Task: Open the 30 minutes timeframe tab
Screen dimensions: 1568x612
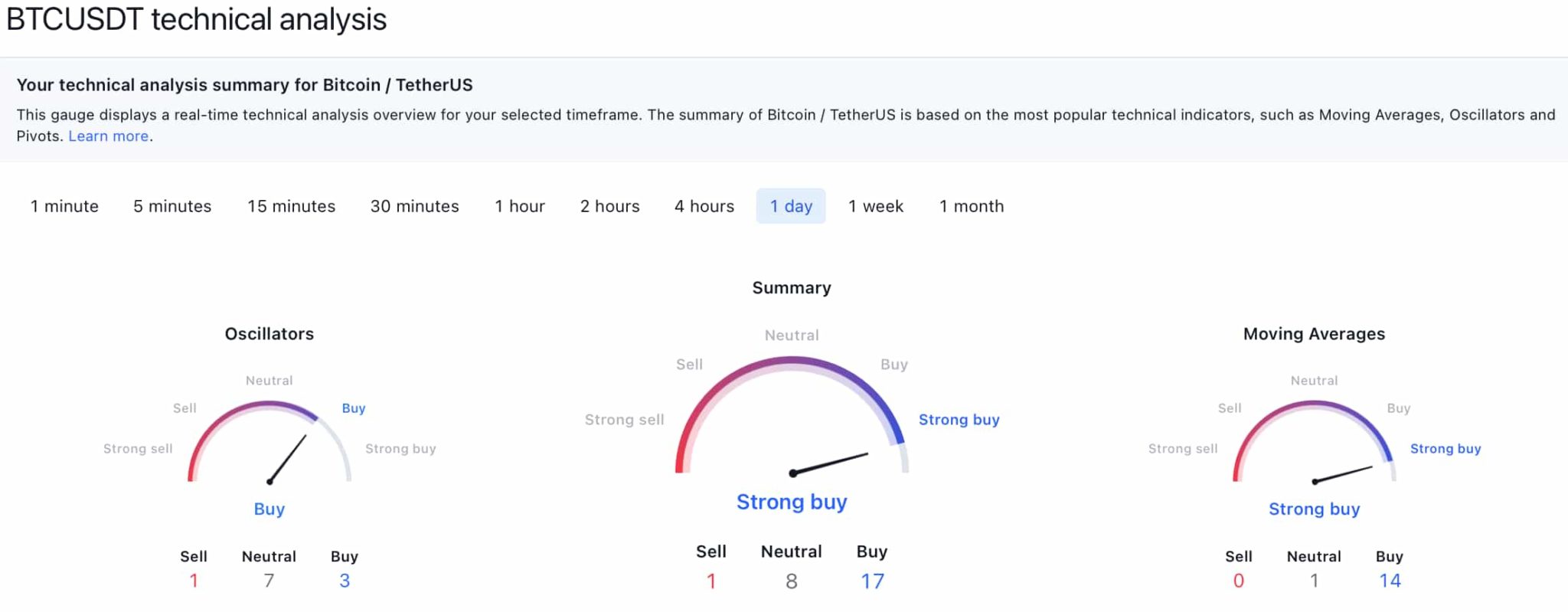Action: (414, 206)
